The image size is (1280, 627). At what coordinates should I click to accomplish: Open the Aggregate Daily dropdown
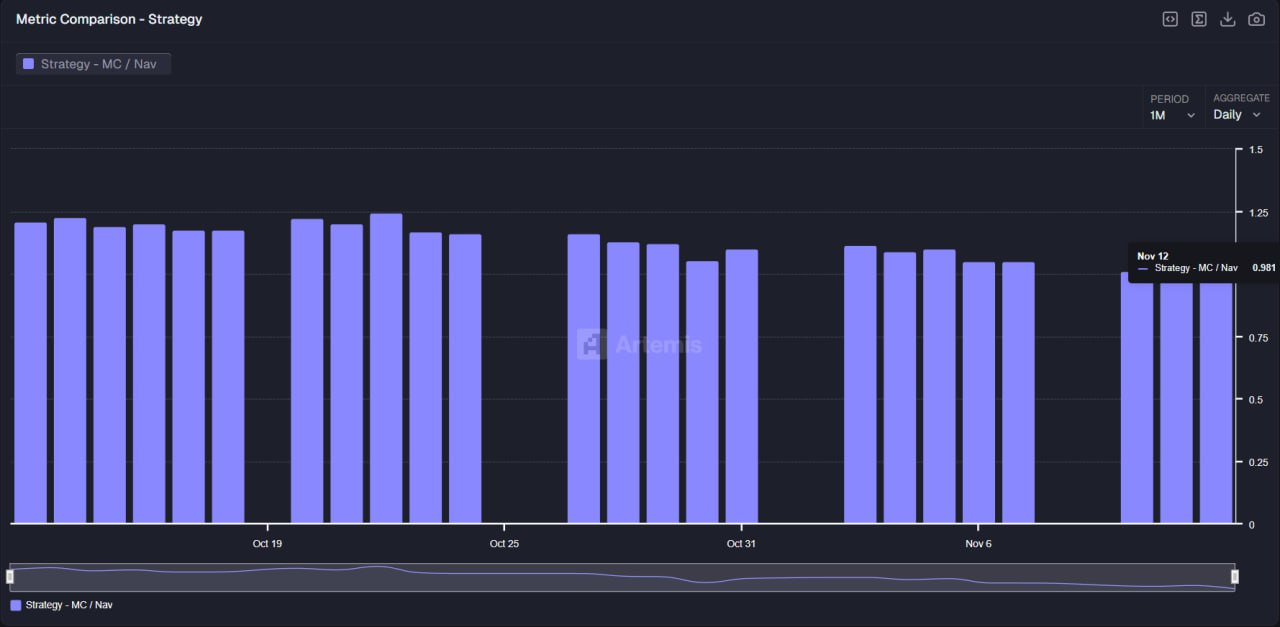[x=1236, y=115]
